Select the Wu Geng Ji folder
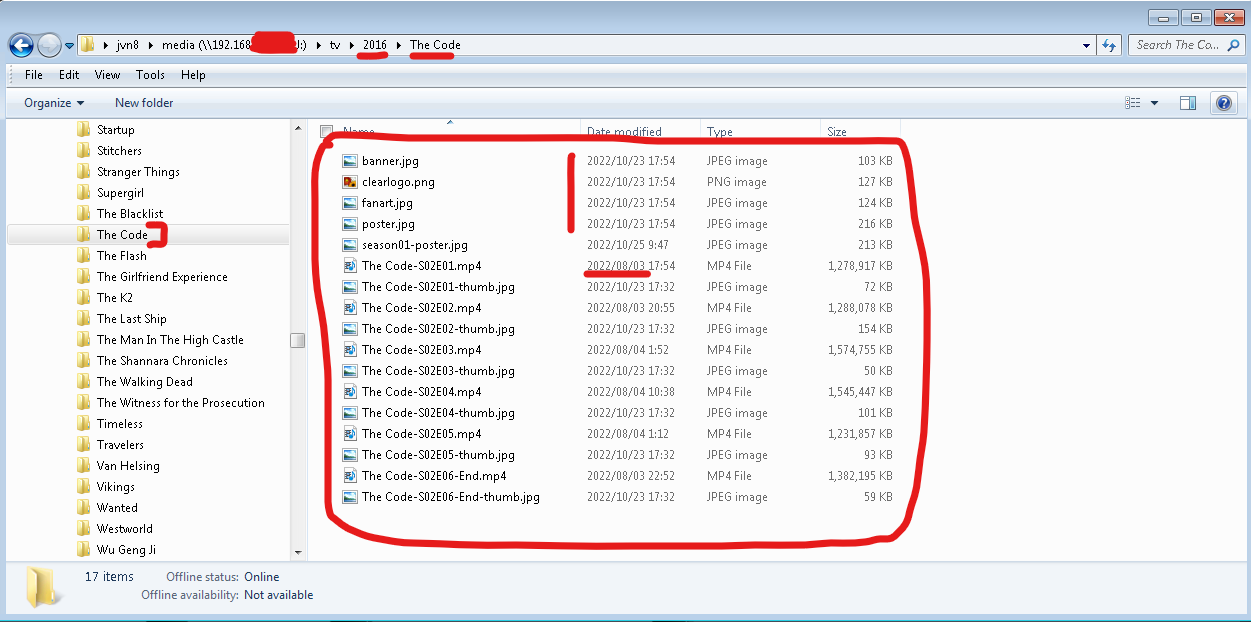The height and width of the screenshot is (622, 1251). coord(126,550)
